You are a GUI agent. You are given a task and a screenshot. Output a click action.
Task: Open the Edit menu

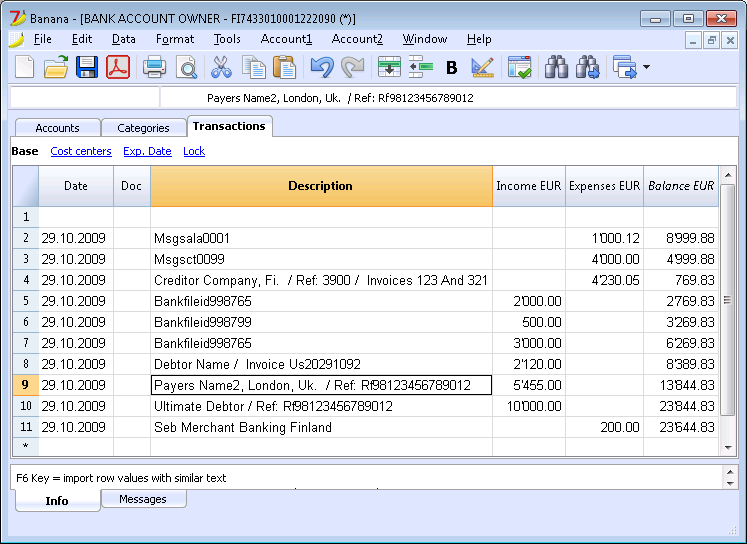[x=81, y=39]
